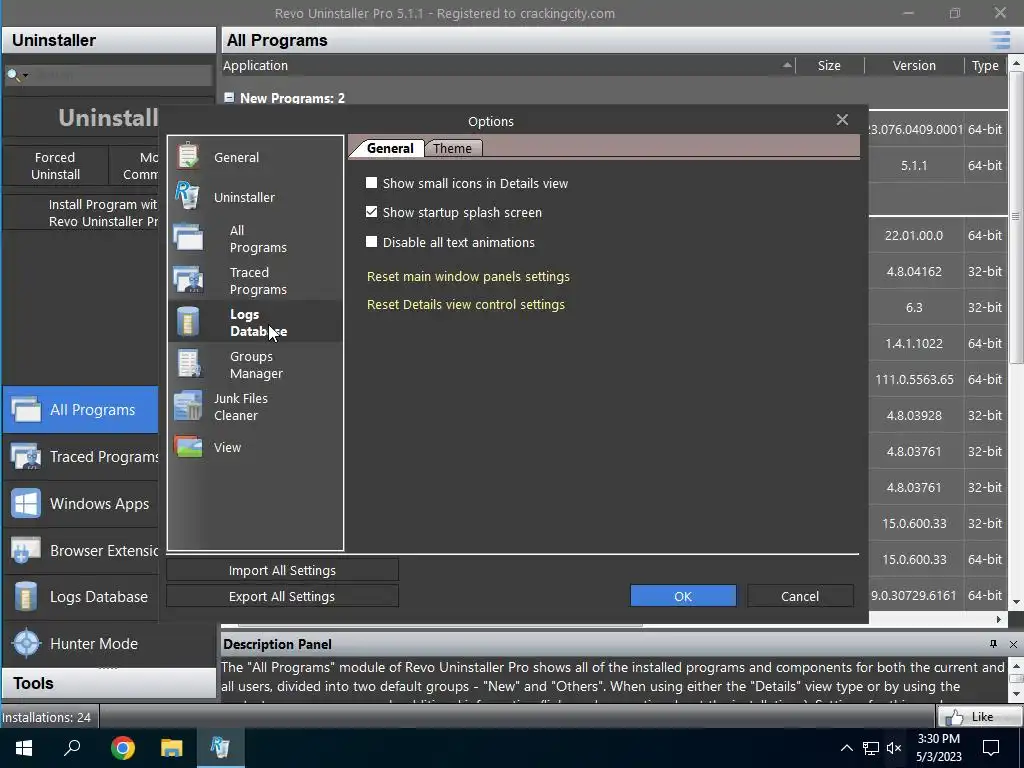Uncheck Show startup splash screen

tap(372, 212)
